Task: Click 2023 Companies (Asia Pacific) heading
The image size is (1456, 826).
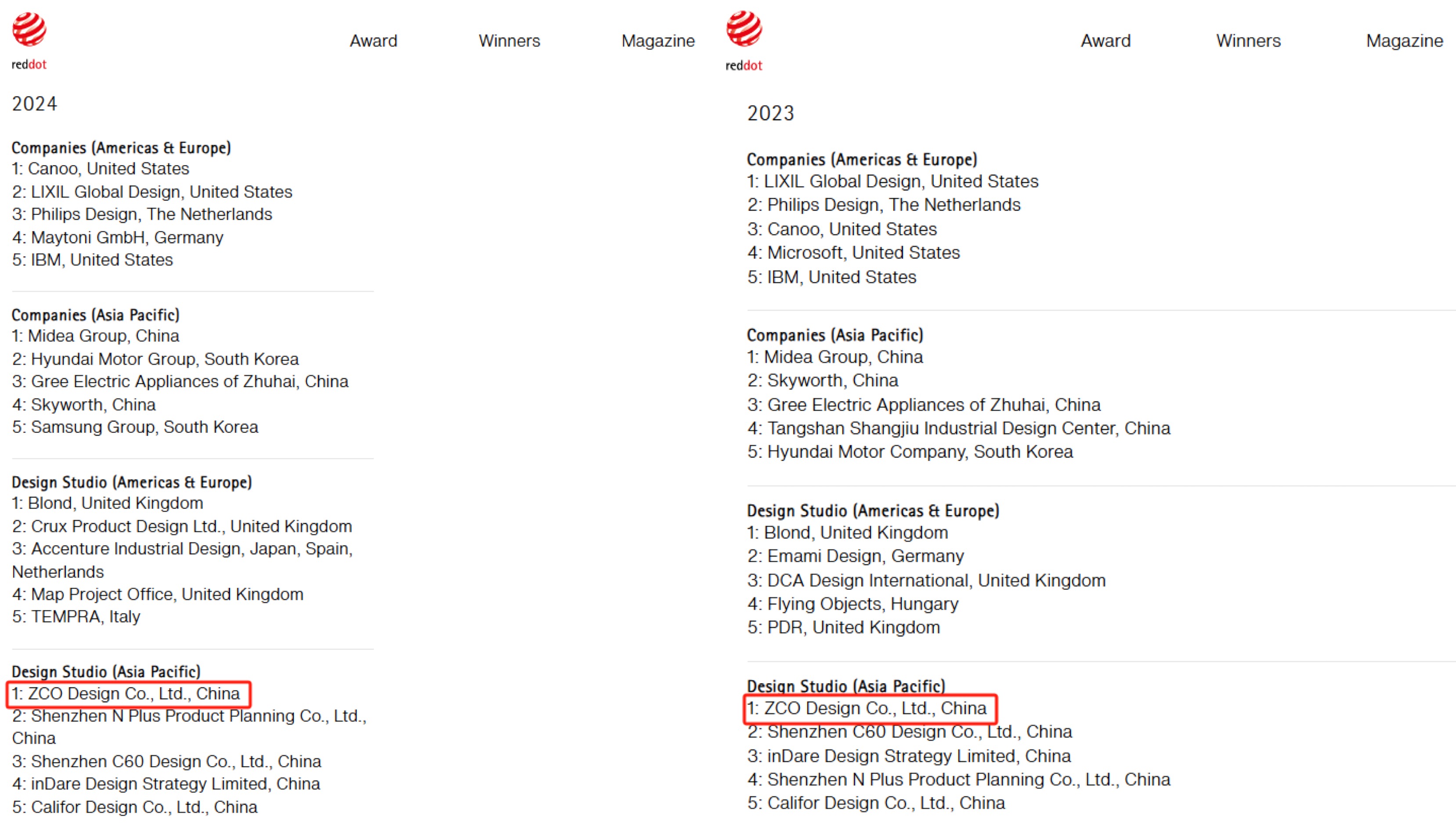Action: click(835, 335)
